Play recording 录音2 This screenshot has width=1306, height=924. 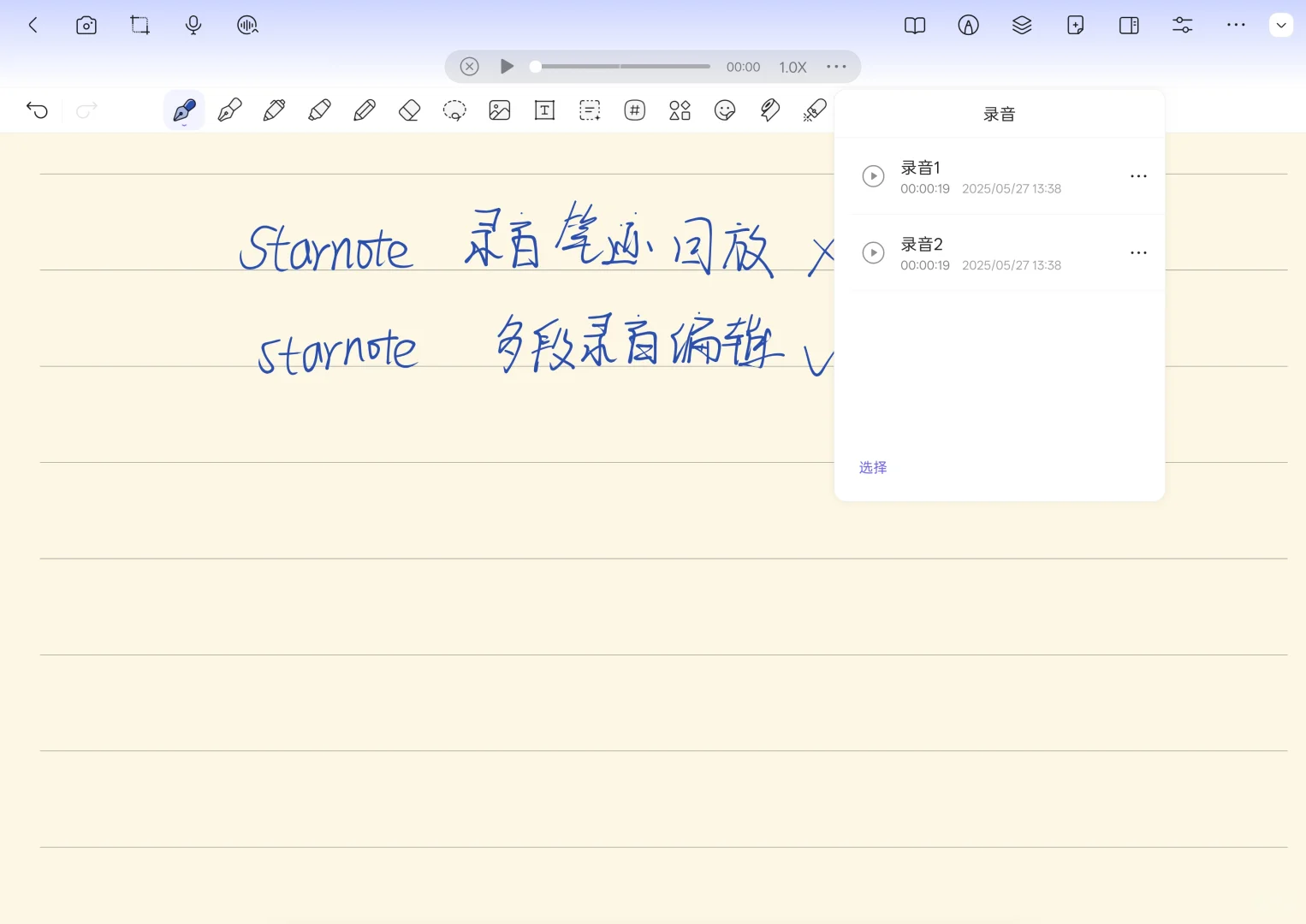873,252
